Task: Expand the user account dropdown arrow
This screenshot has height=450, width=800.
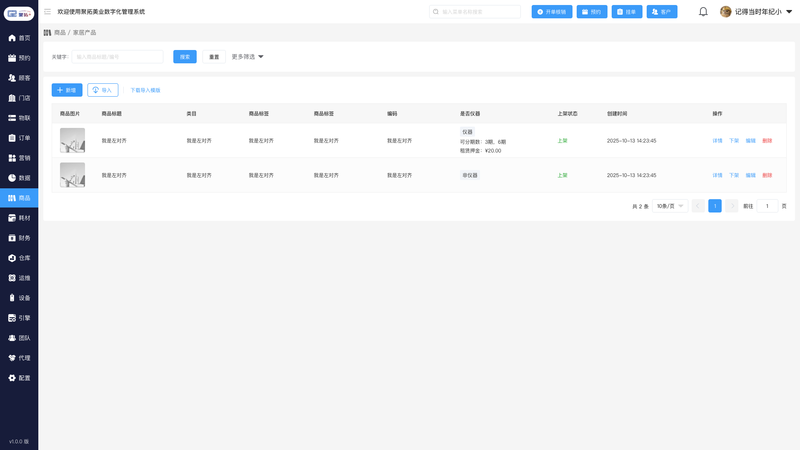Action: click(x=789, y=11)
